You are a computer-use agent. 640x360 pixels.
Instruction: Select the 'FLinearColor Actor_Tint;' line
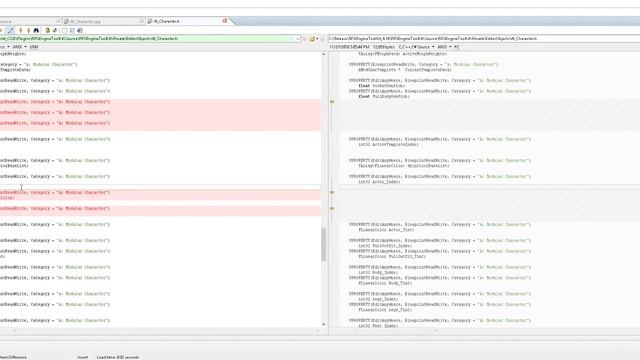[x=386, y=230]
